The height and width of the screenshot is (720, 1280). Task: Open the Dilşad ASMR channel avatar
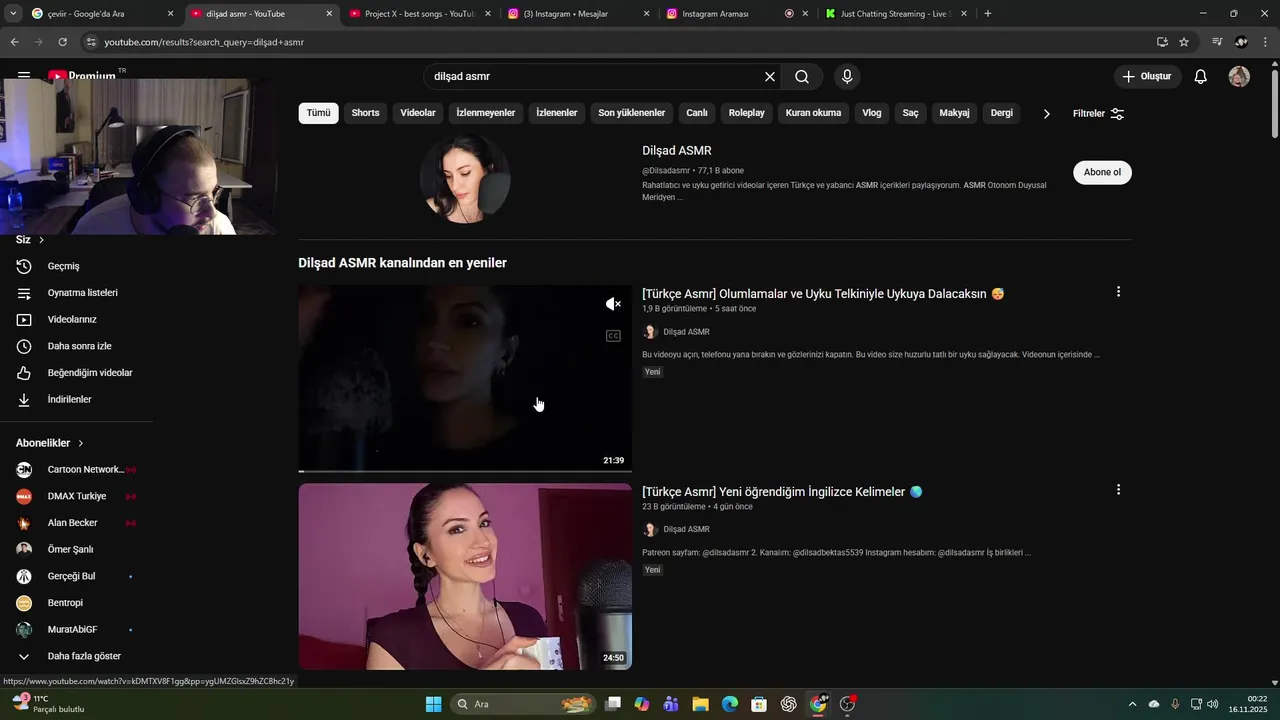point(465,178)
